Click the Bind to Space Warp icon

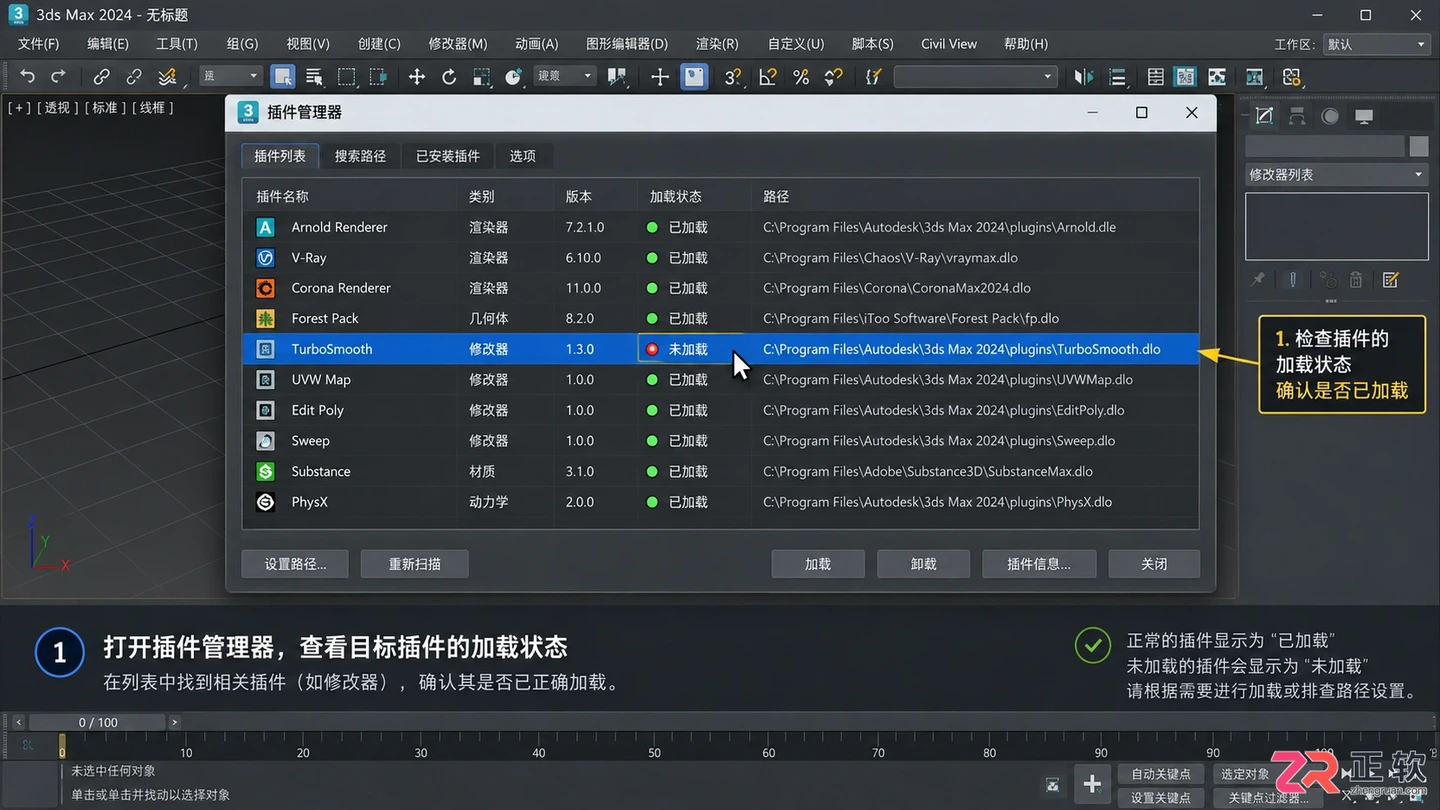[x=167, y=77]
